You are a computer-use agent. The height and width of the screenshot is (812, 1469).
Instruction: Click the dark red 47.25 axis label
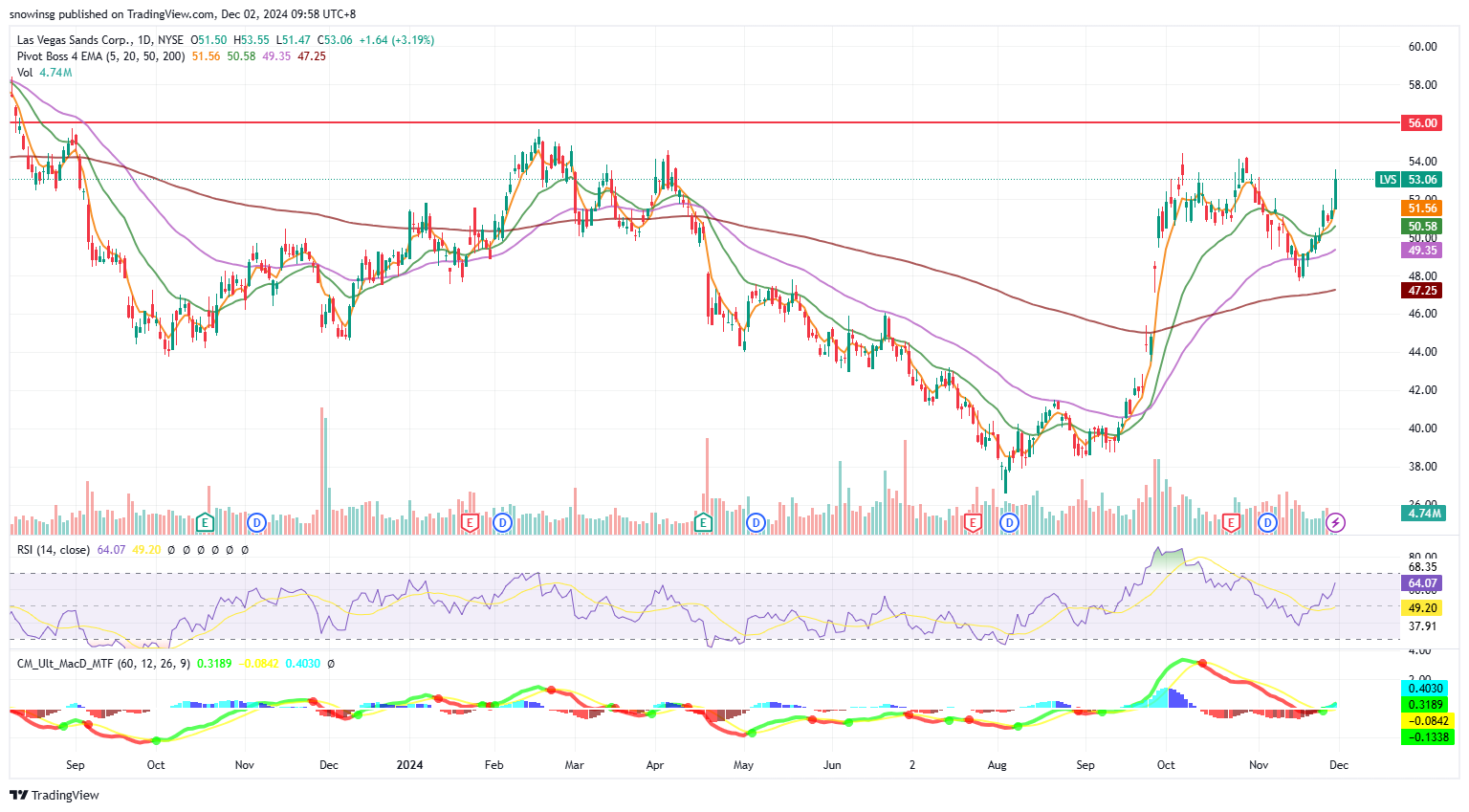(x=1422, y=290)
